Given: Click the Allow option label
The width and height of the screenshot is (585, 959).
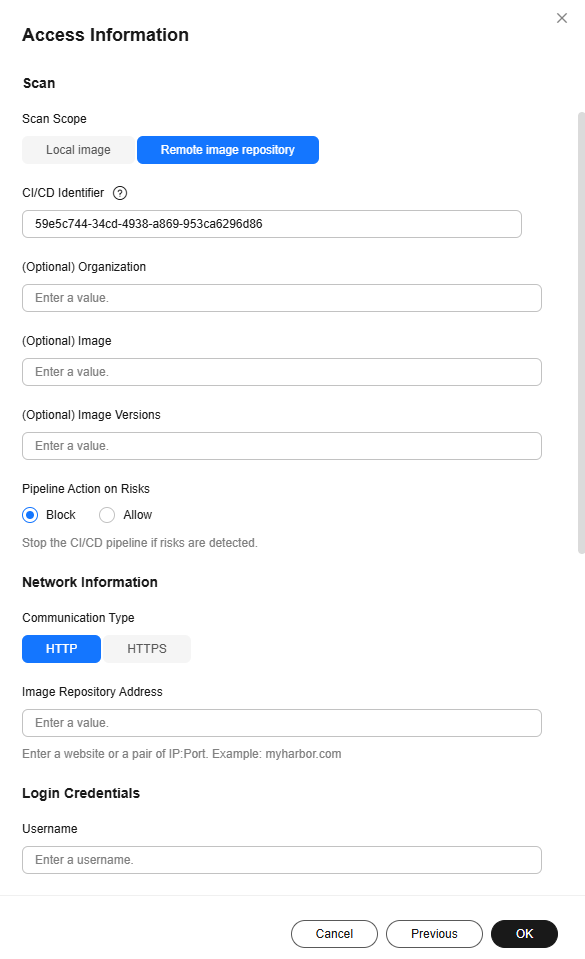Looking at the screenshot, I should [138, 515].
